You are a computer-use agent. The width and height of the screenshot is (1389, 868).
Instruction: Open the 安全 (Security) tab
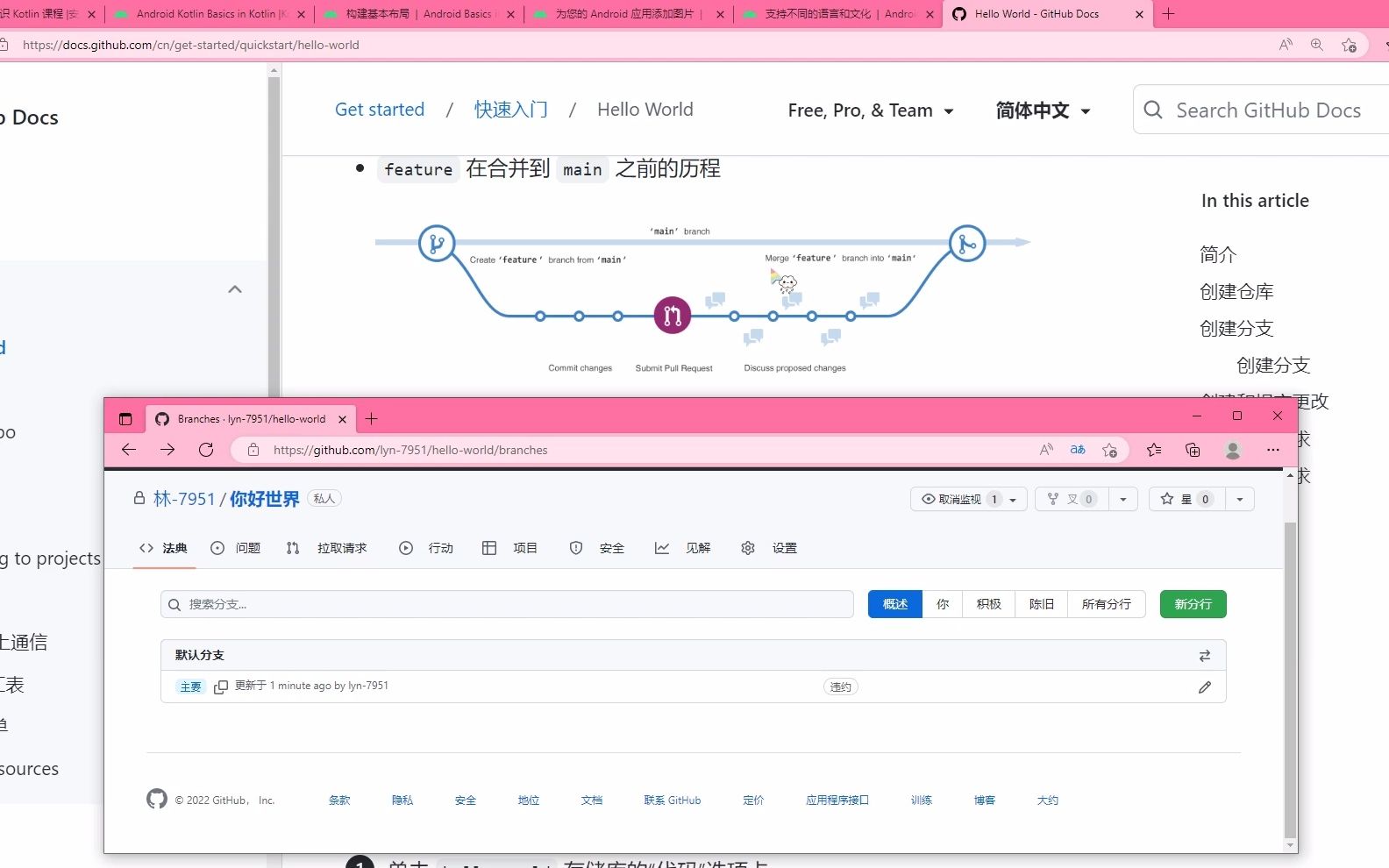click(x=597, y=548)
